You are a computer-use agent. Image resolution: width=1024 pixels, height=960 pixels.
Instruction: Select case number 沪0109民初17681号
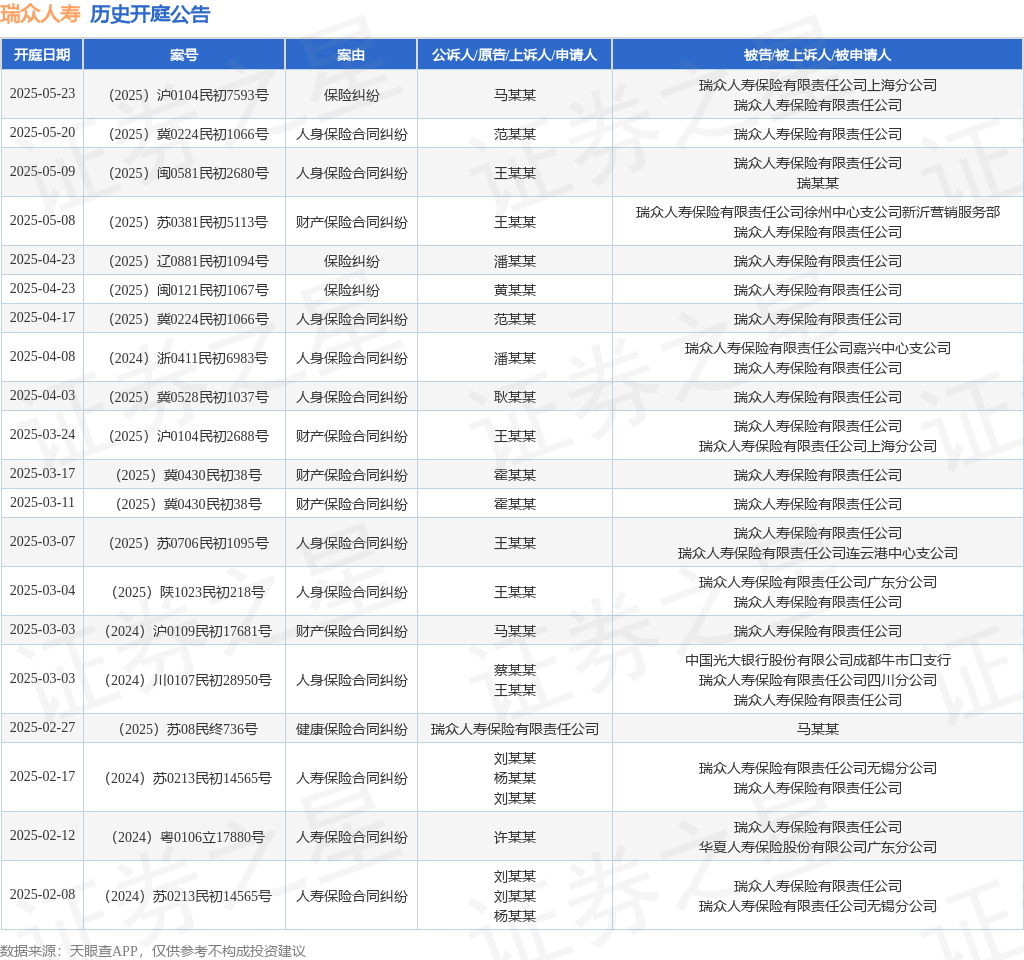(x=188, y=632)
